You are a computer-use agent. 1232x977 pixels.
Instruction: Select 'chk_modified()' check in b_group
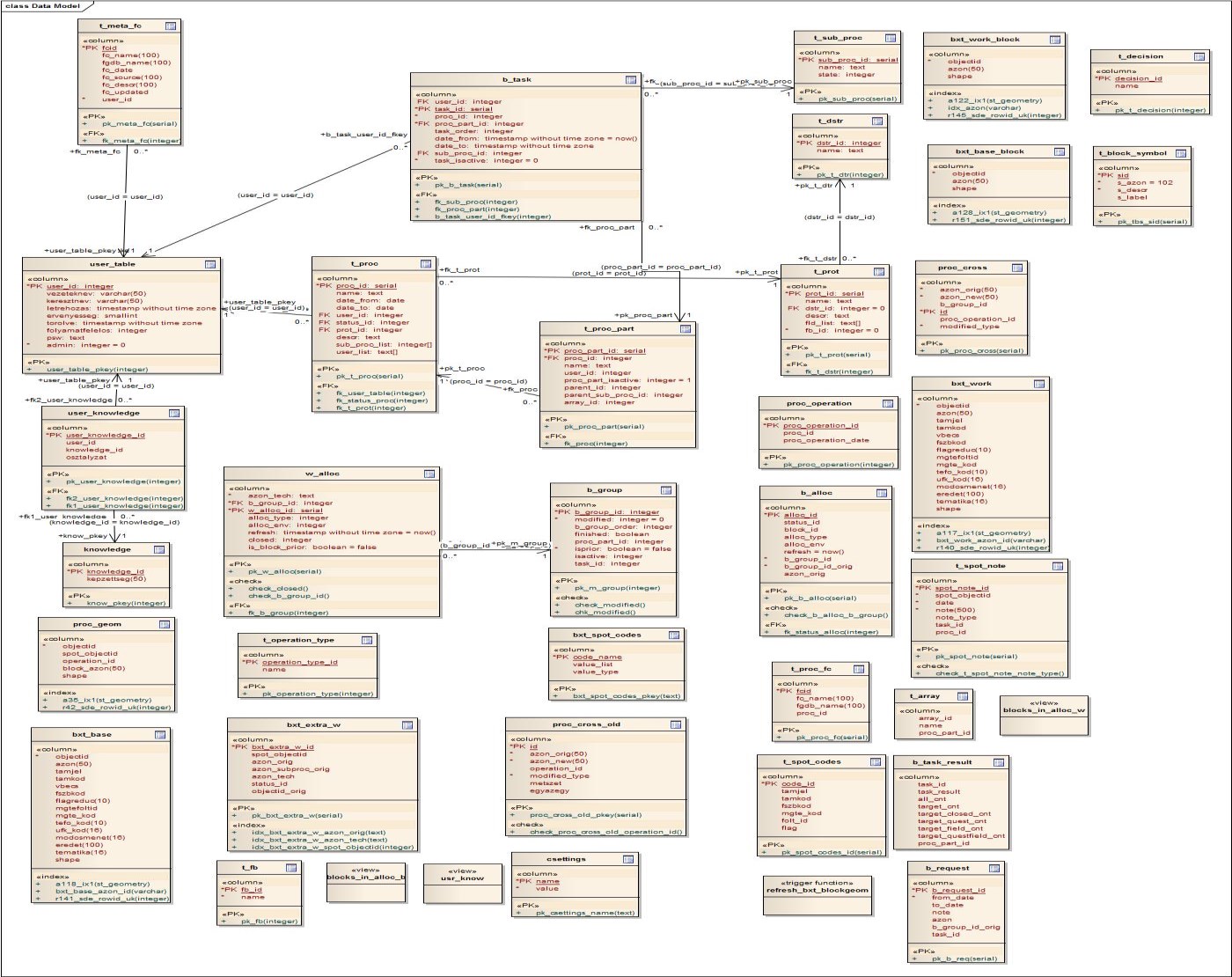(605, 613)
